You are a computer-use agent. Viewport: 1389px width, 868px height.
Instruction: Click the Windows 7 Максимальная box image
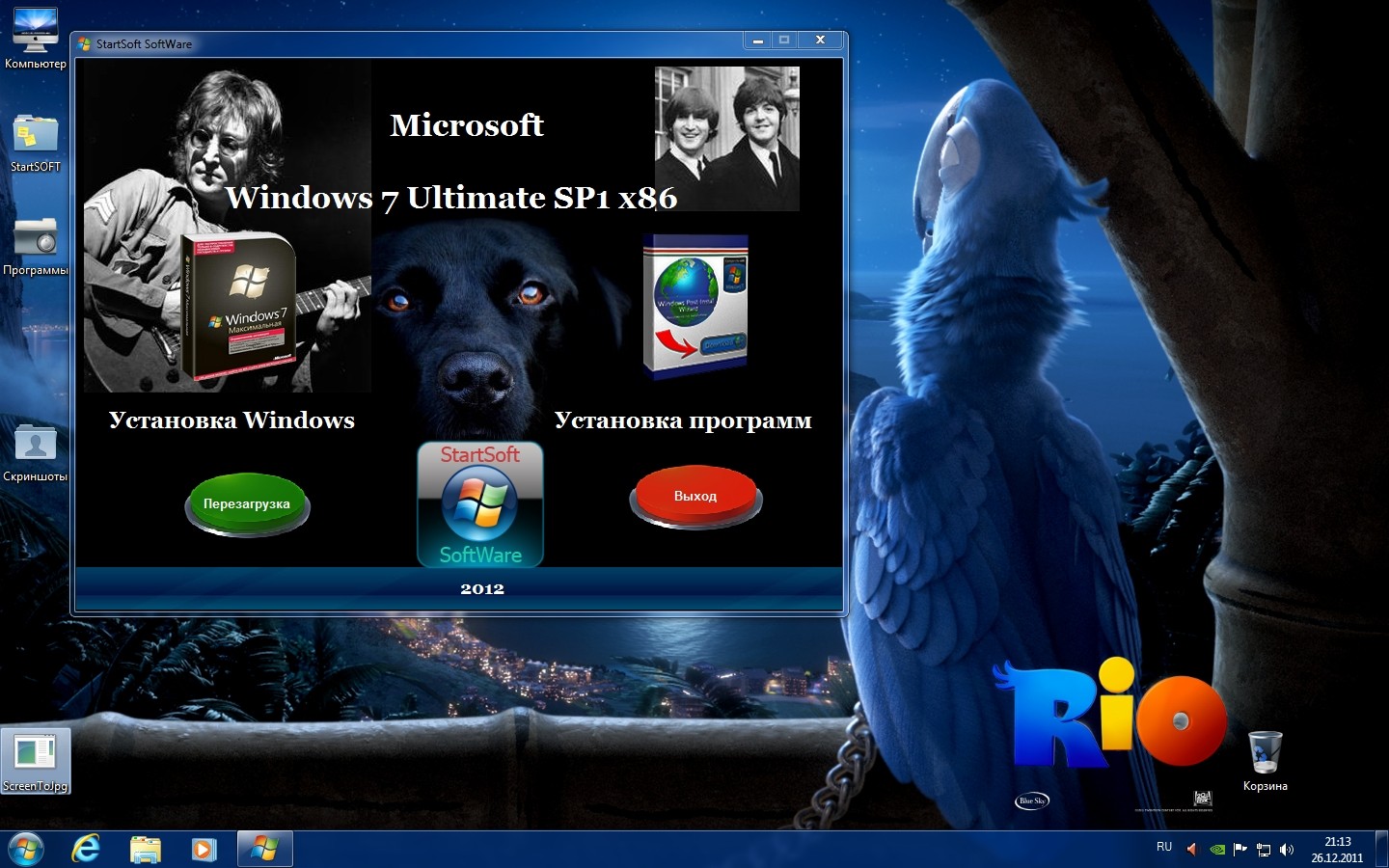239,309
